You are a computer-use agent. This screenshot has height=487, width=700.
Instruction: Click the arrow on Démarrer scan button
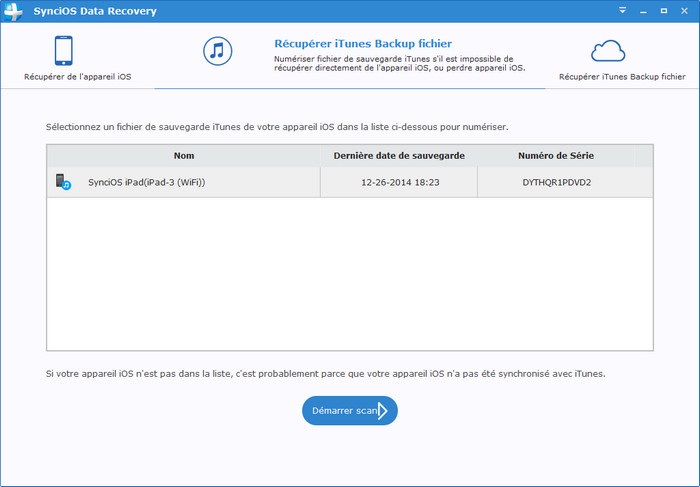tap(383, 411)
